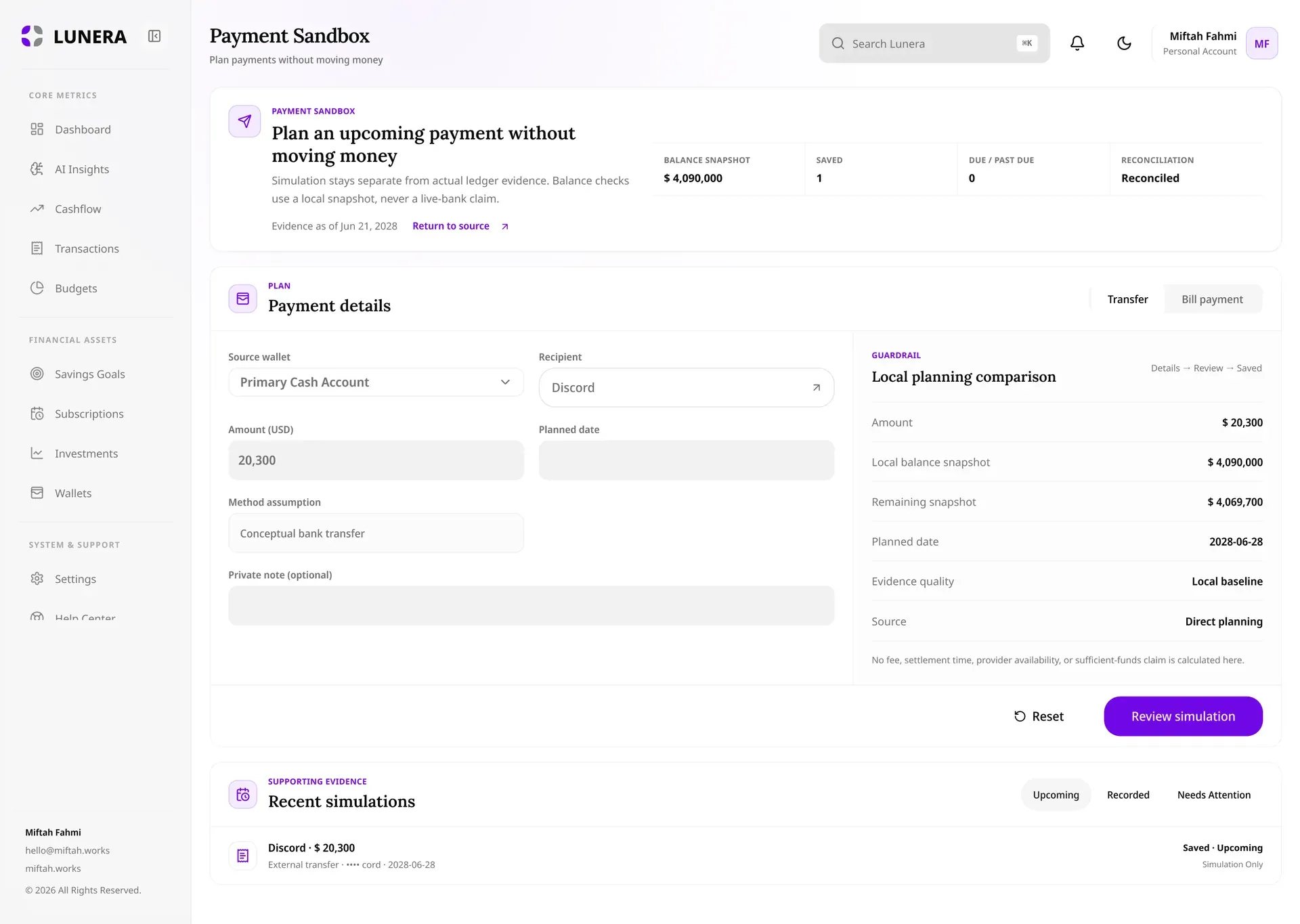1300x924 pixels.
Task: Open Settings from sidebar
Action: 95,579
